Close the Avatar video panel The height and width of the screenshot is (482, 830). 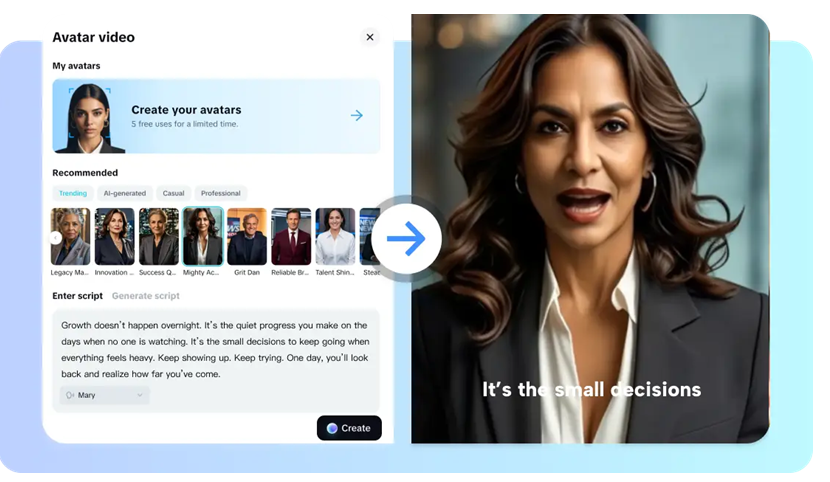pyautogui.click(x=369, y=37)
